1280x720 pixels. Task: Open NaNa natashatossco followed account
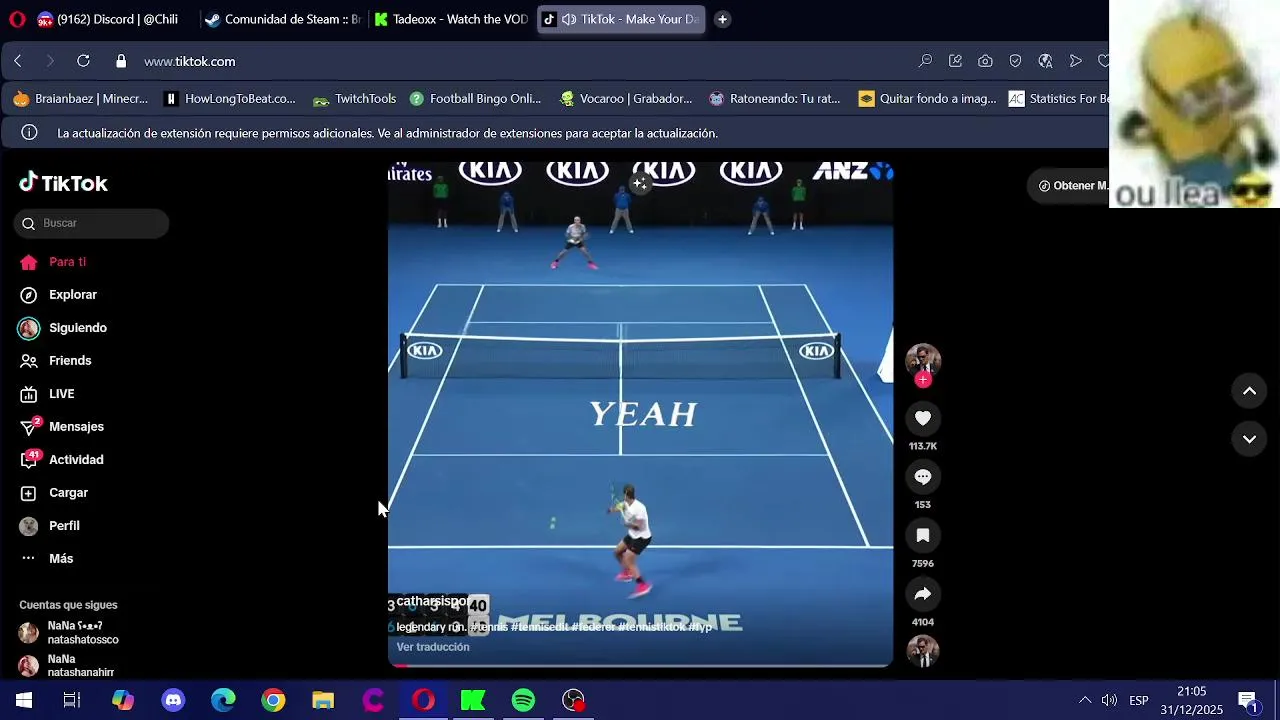tap(69, 633)
